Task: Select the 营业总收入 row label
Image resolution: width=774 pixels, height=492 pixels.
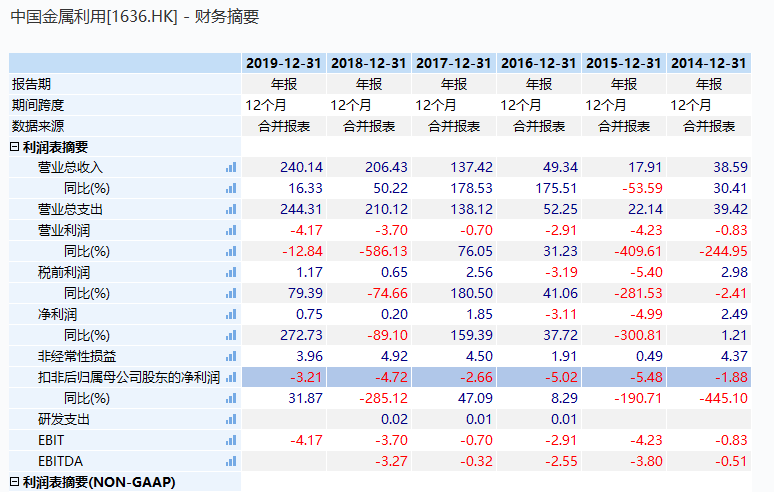Action: pyautogui.click(x=70, y=167)
